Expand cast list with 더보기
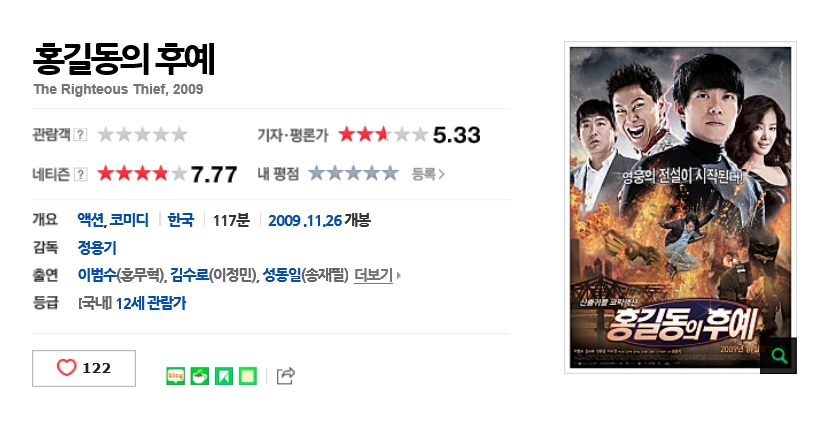This screenshot has width=830, height=432. [x=377, y=275]
